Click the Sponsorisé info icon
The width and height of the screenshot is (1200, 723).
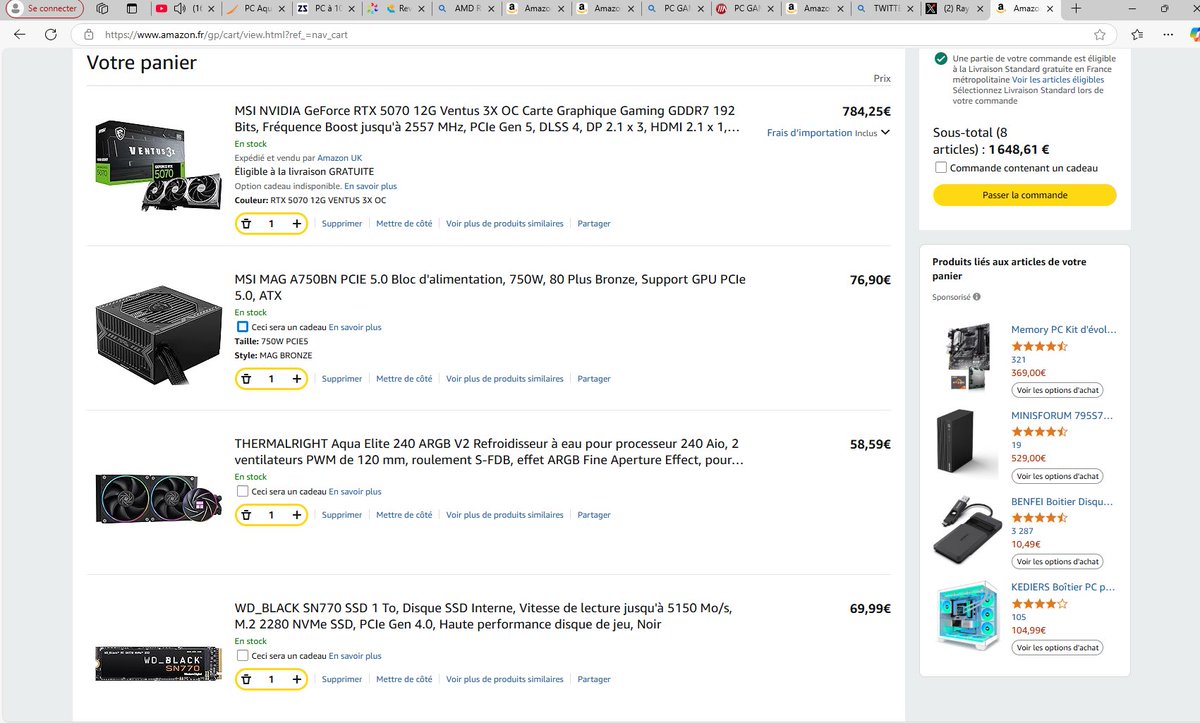pyautogui.click(x=977, y=297)
